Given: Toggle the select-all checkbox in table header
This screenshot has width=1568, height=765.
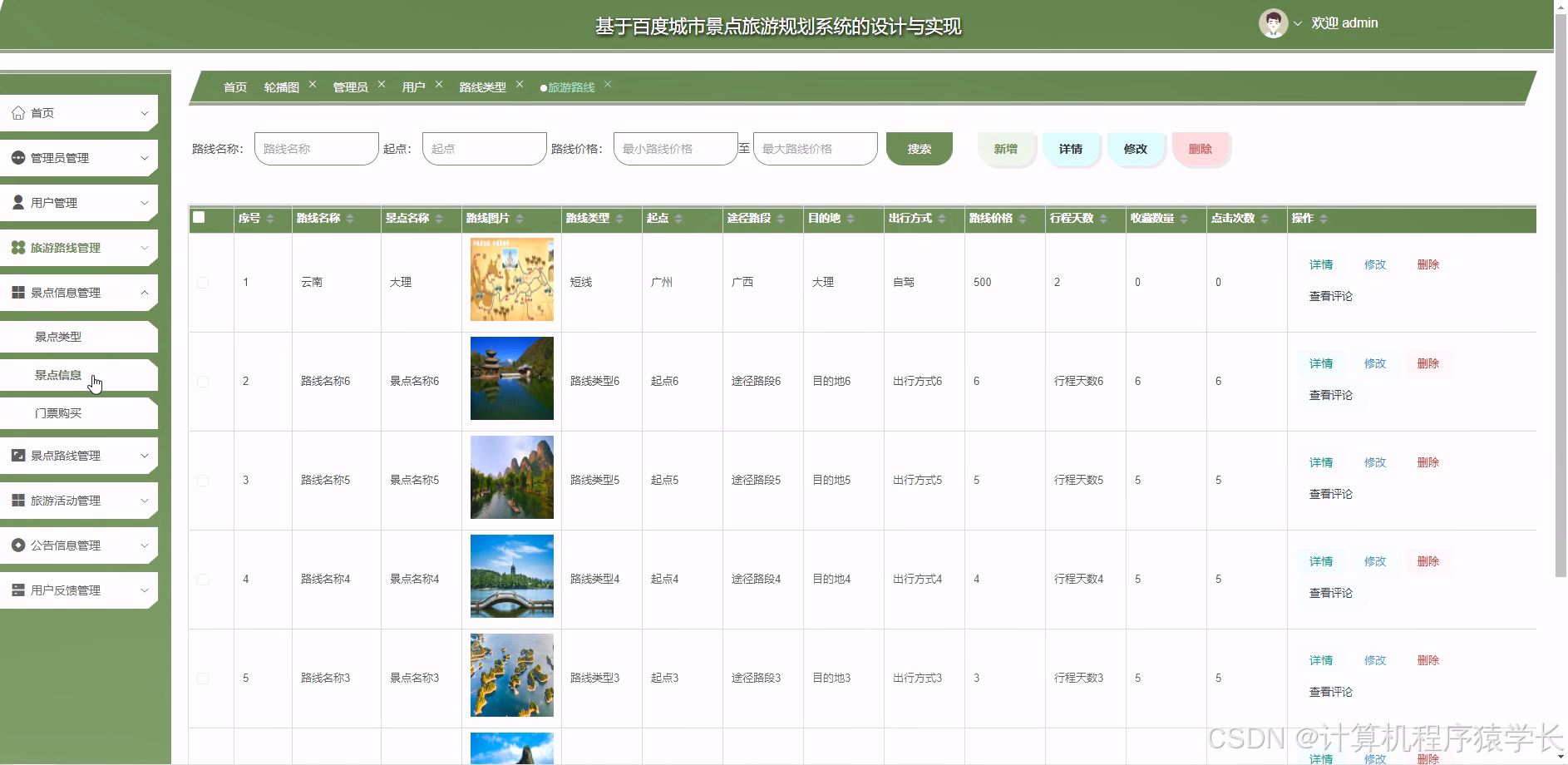Looking at the screenshot, I should click(199, 216).
